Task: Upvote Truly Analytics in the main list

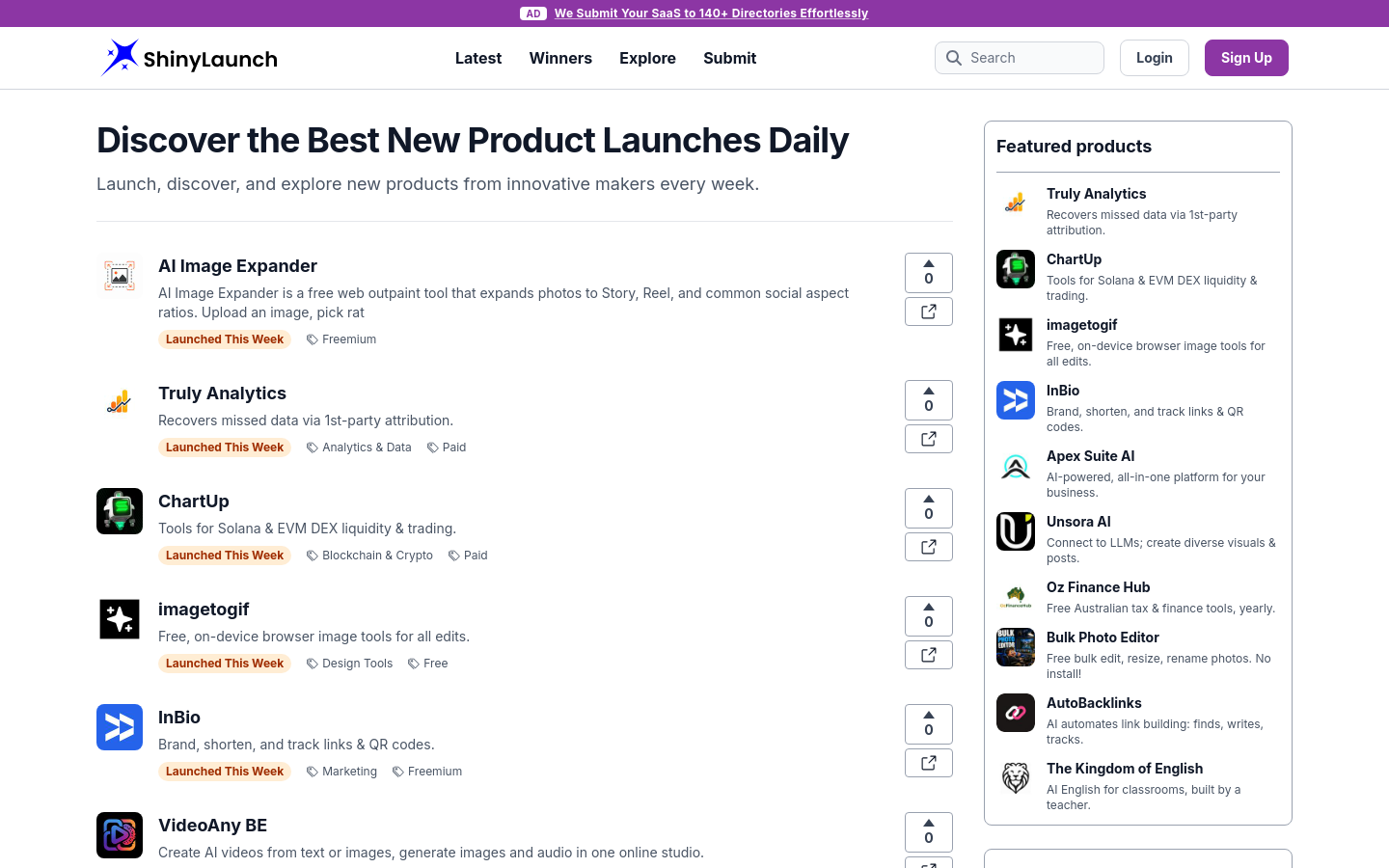Action: 929,400
